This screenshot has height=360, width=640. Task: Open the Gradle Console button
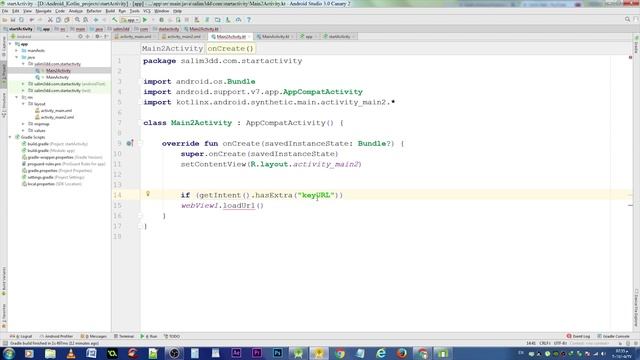[x=613, y=336]
